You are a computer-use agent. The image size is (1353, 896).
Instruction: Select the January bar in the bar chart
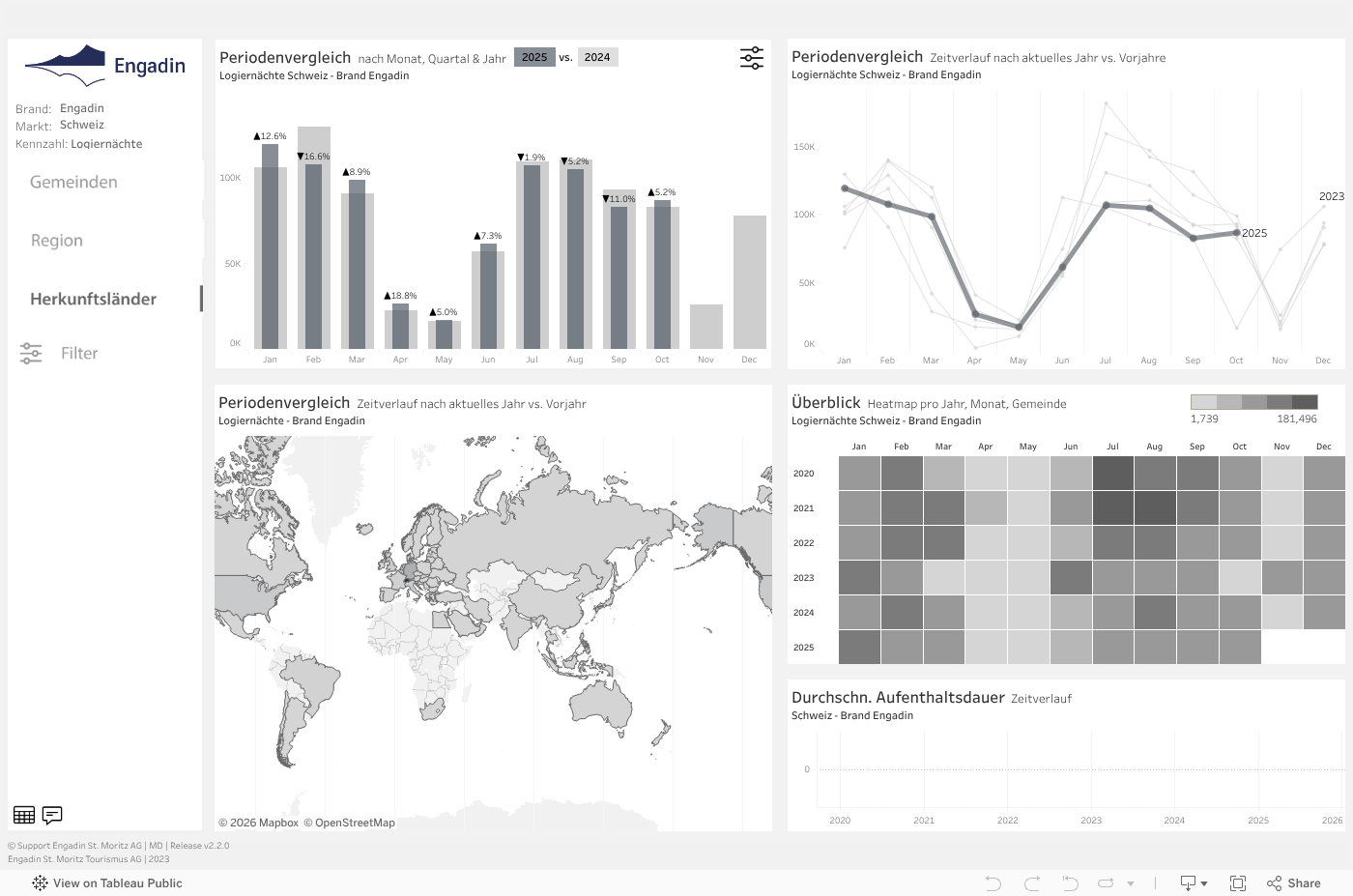[270, 246]
